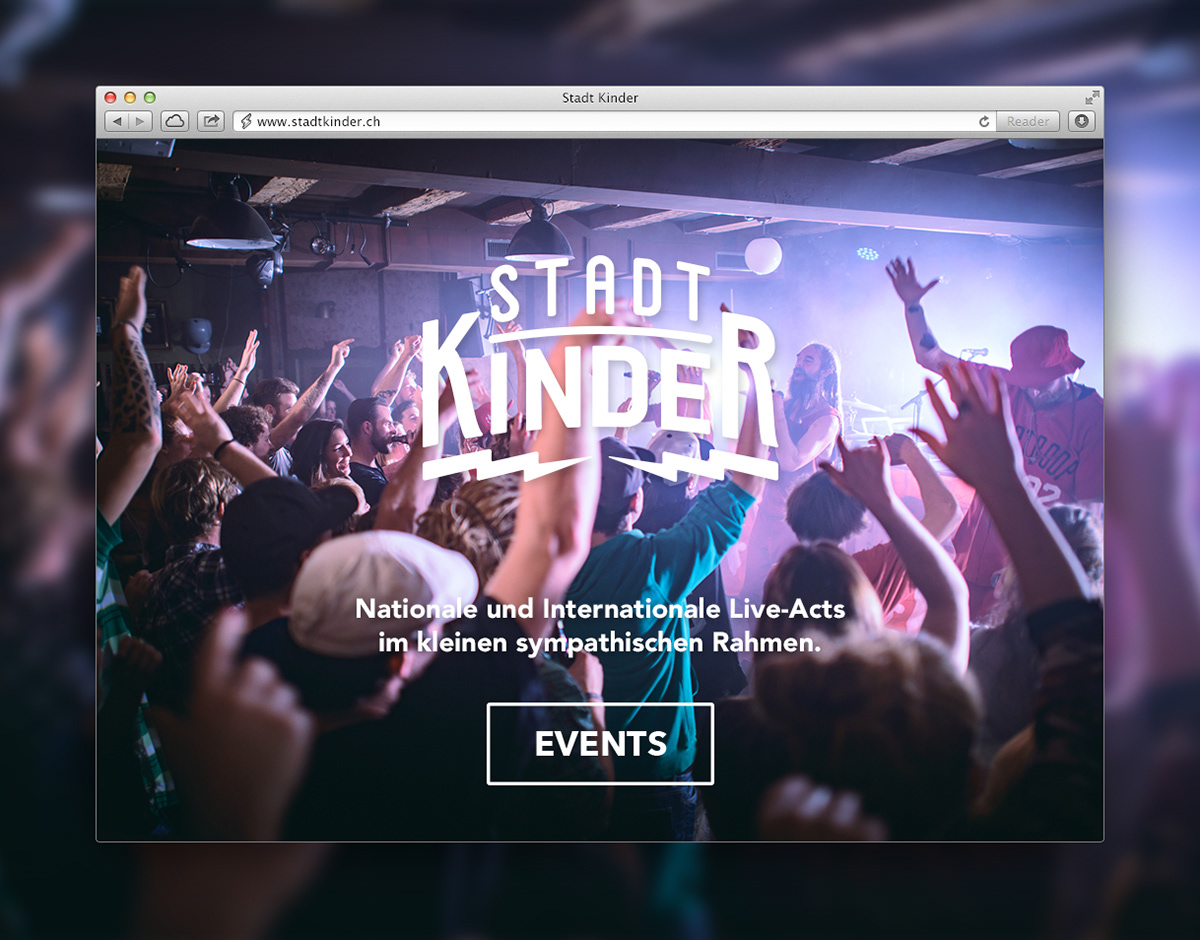Go back using the back arrow
The width and height of the screenshot is (1200, 940).
(117, 121)
